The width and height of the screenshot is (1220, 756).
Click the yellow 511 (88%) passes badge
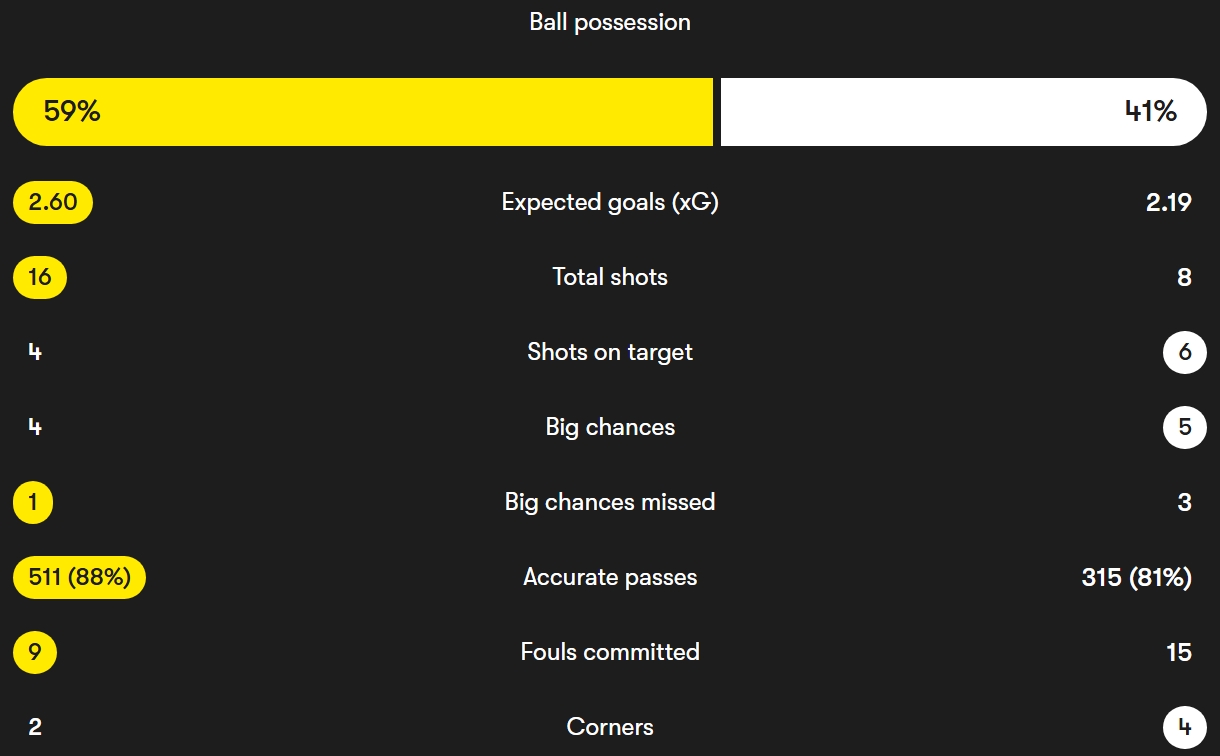click(x=80, y=577)
